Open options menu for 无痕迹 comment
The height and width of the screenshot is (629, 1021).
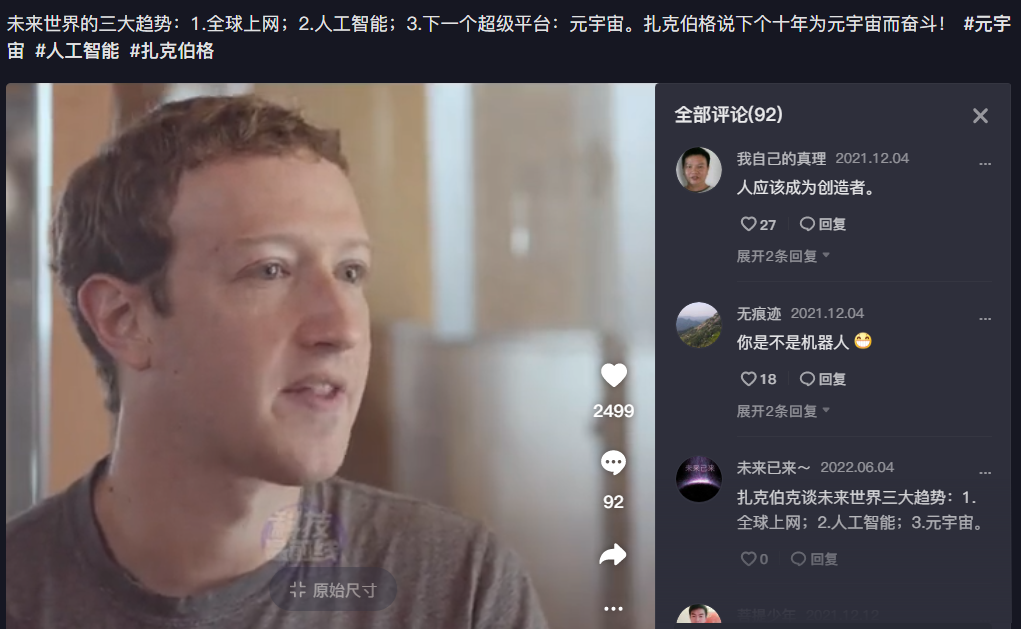click(x=985, y=318)
